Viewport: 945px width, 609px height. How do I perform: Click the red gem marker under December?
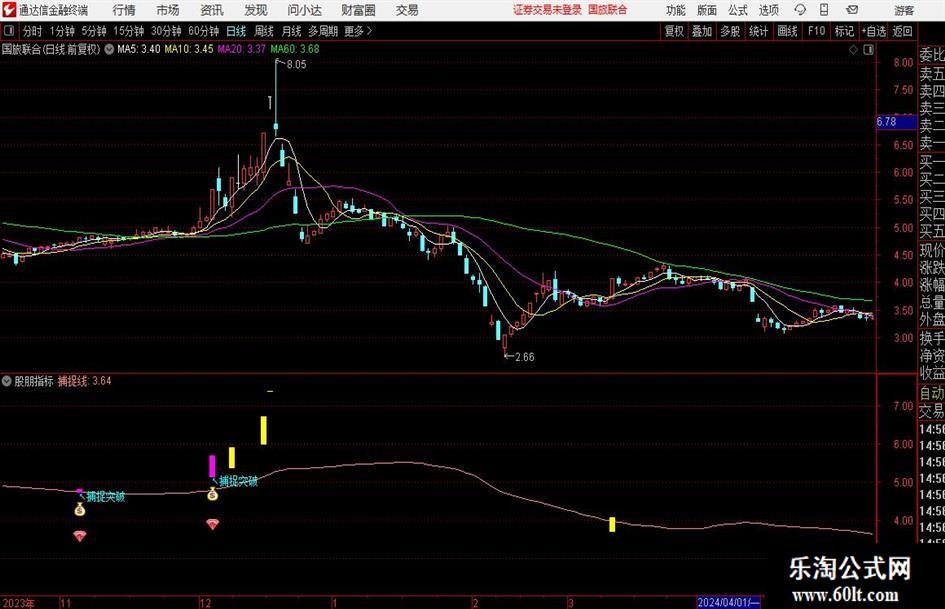tap(212, 524)
